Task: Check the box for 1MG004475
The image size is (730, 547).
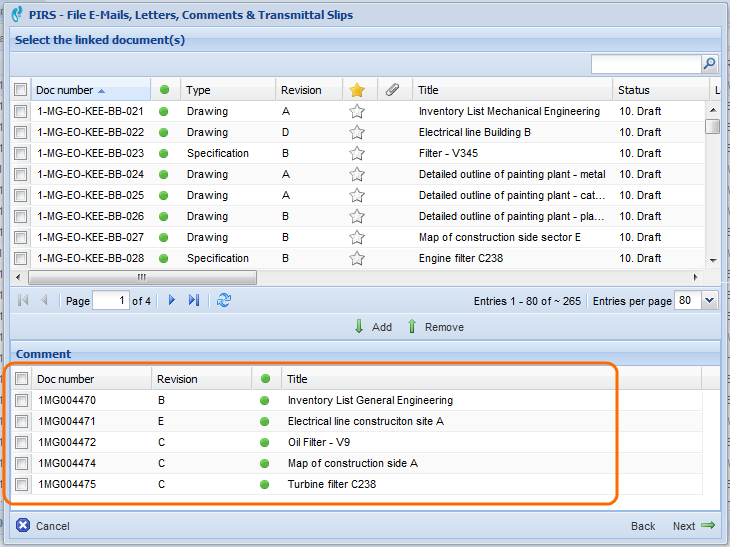Action: point(21,484)
